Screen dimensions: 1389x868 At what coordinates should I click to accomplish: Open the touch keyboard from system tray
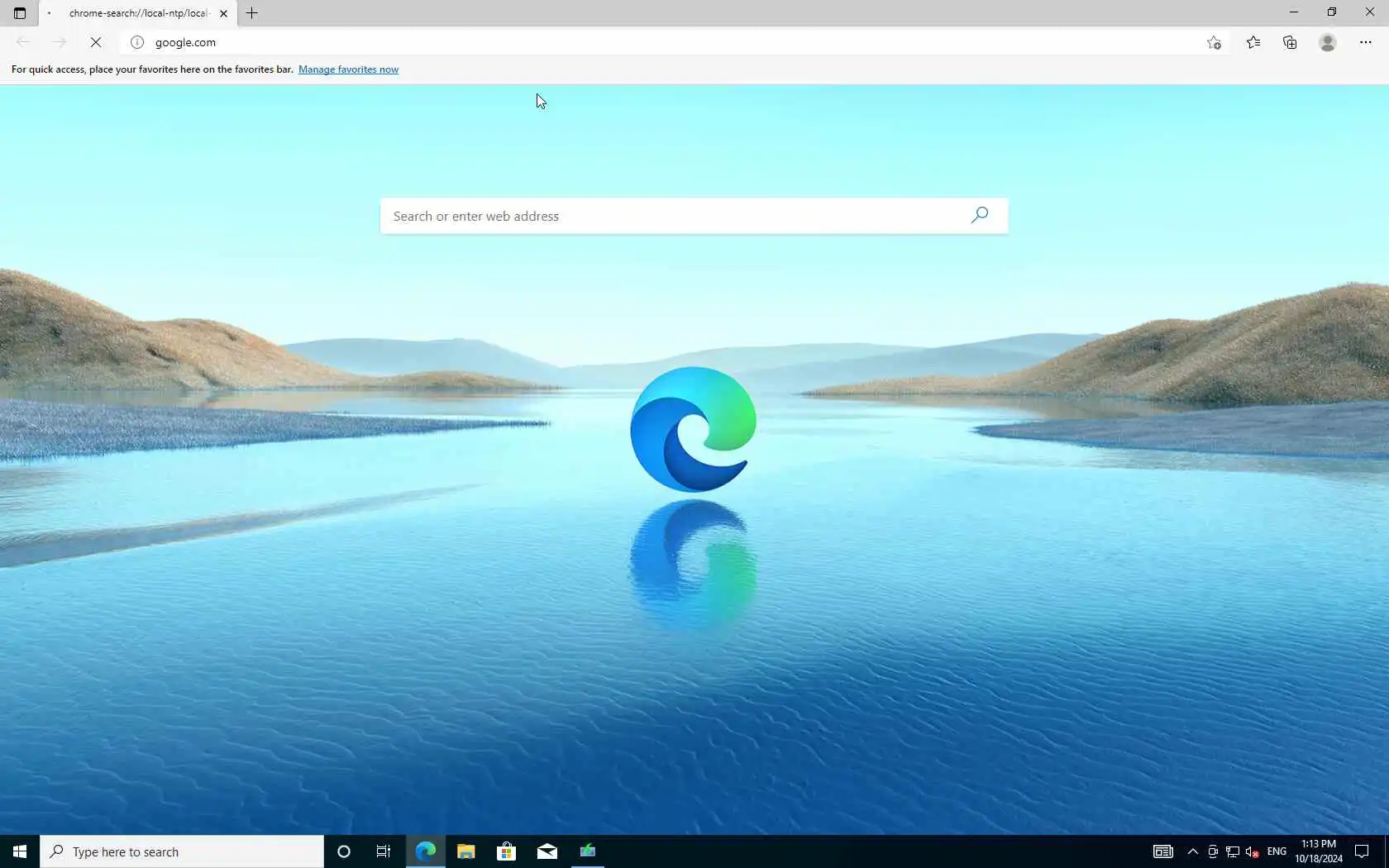(x=1162, y=851)
